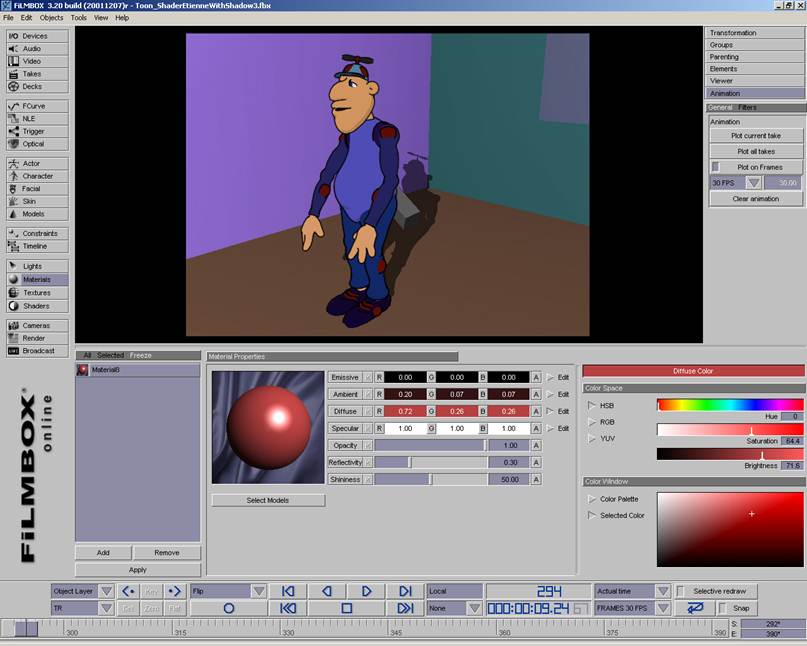Click the play forward transport button
This screenshot has height=646, width=807.
point(366,591)
